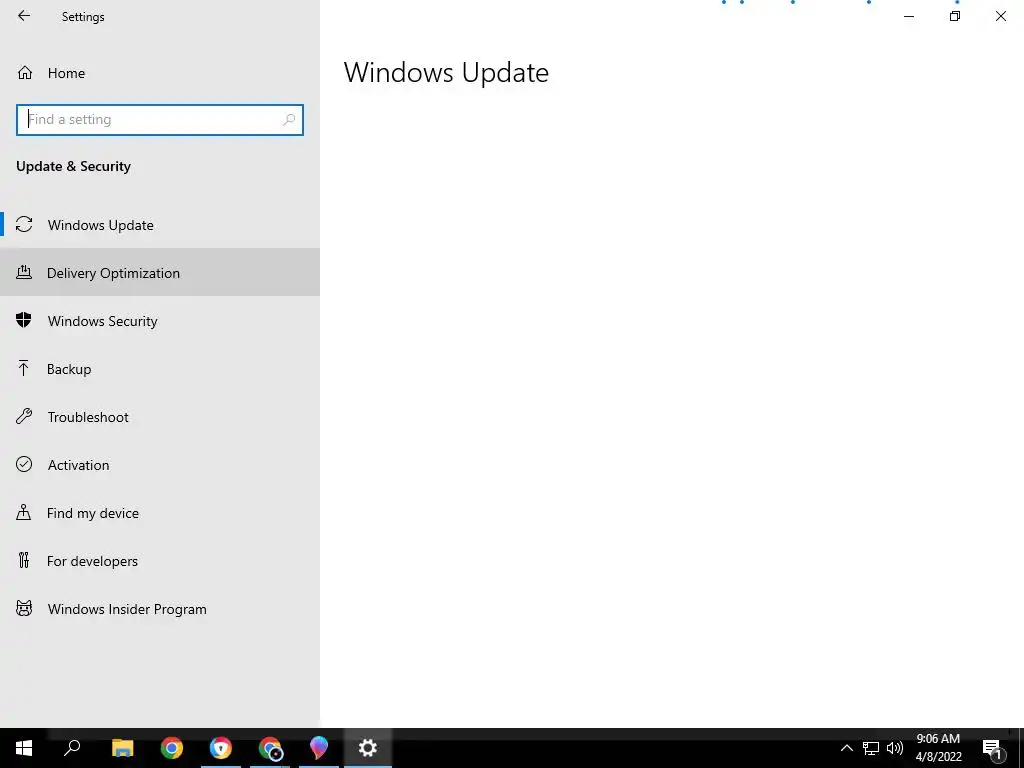Click the network icon in system tray

coord(871,748)
